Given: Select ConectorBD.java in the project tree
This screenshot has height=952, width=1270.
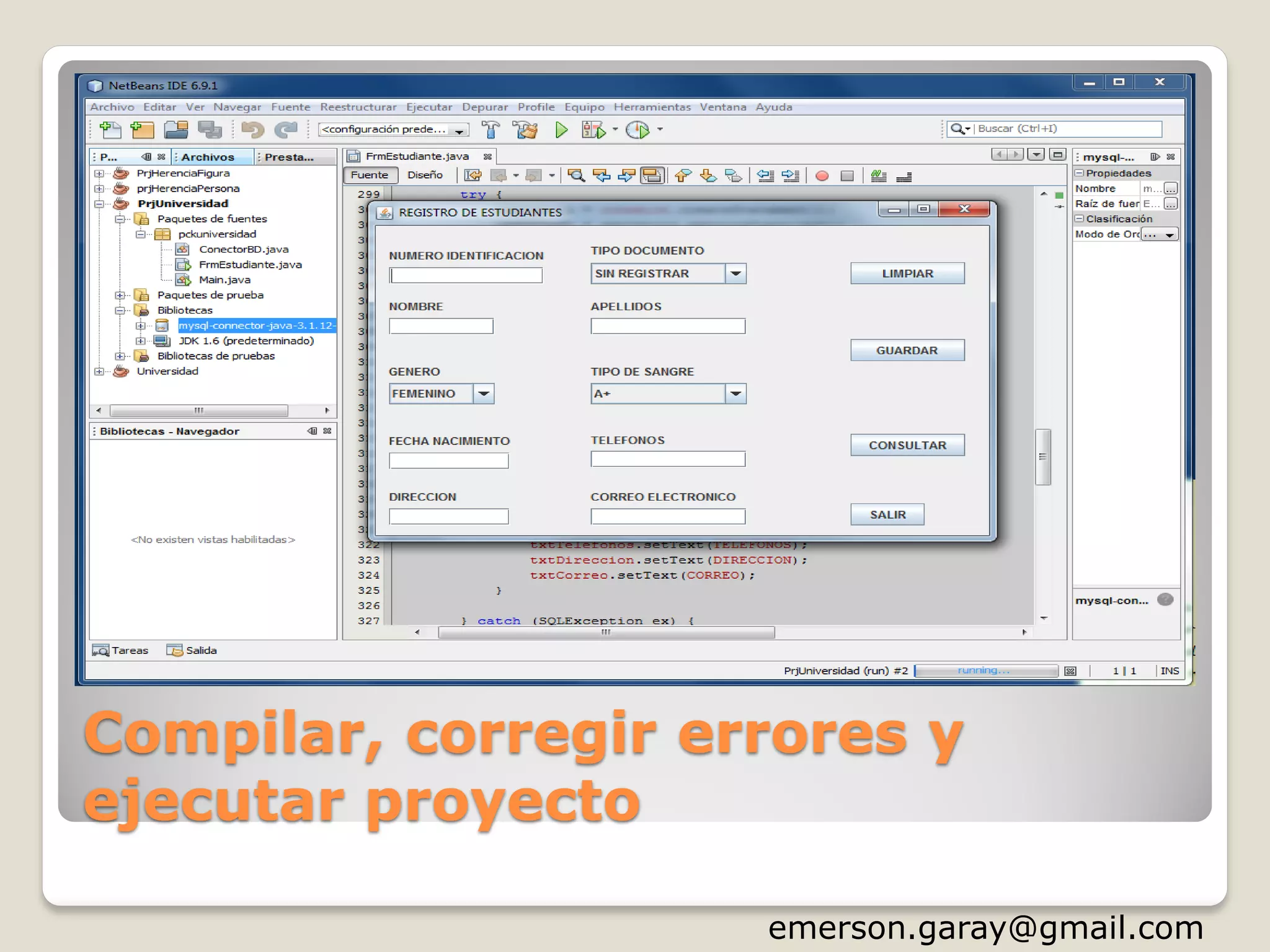Looking at the screenshot, I should 244,249.
